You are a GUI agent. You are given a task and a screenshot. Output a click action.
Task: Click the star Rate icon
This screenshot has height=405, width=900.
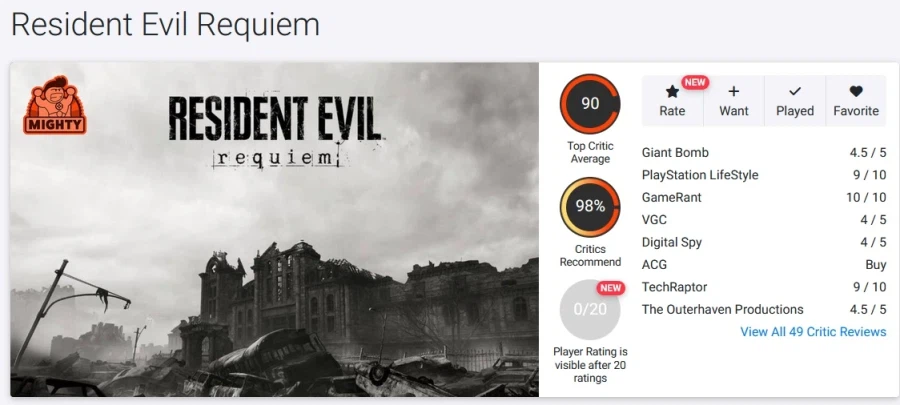pyautogui.click(x=672, y=92)
